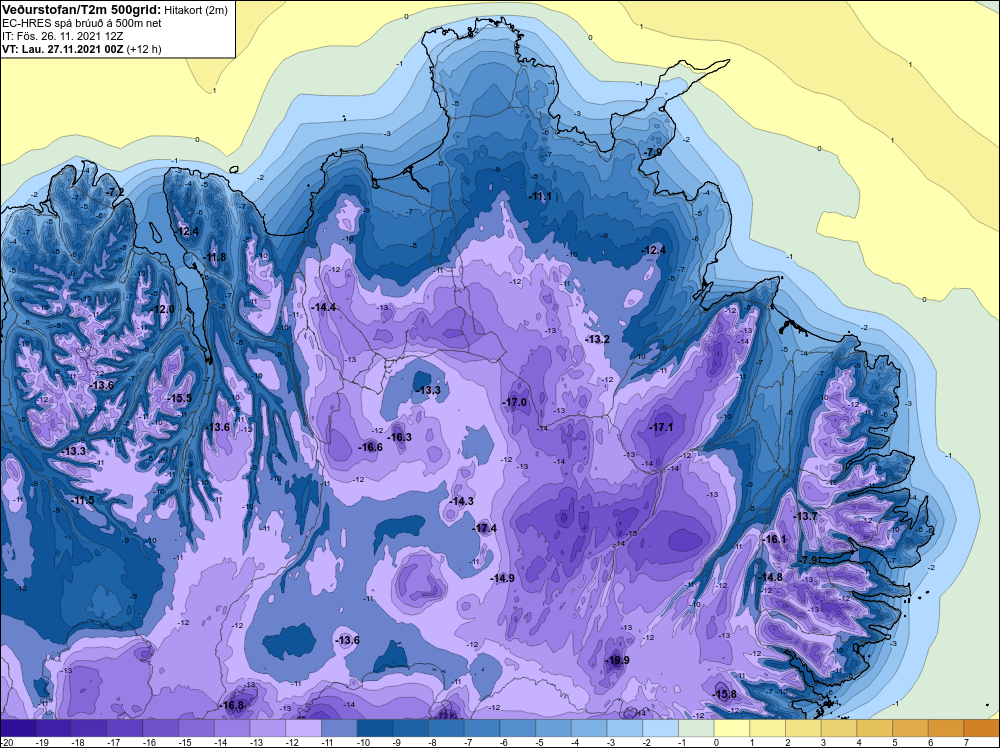1000x748 pixels.
Task: Click the -14.4 temperature value
Action: 323,307
